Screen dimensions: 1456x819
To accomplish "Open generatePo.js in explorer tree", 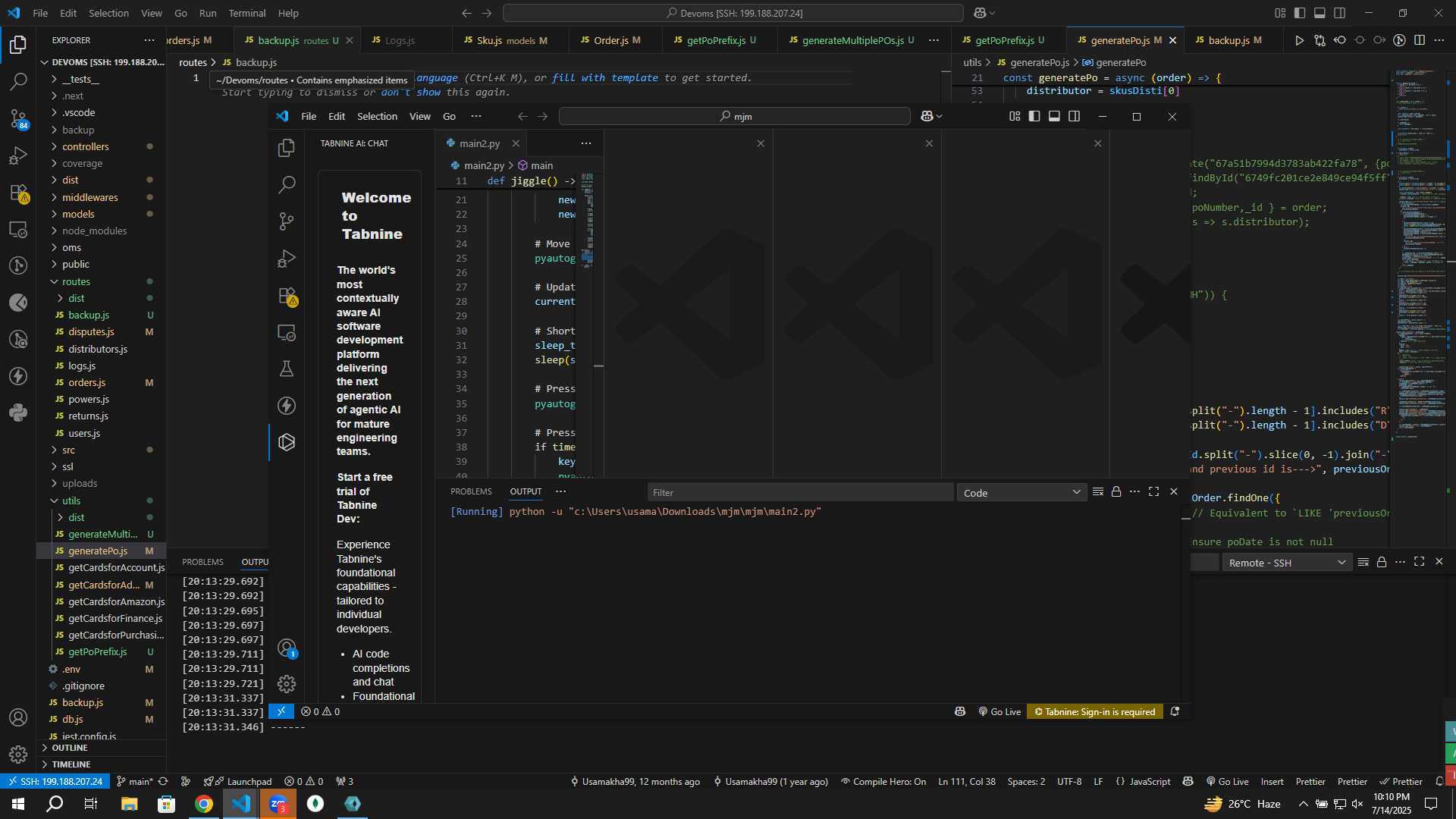I will click(x=102, y=551).
